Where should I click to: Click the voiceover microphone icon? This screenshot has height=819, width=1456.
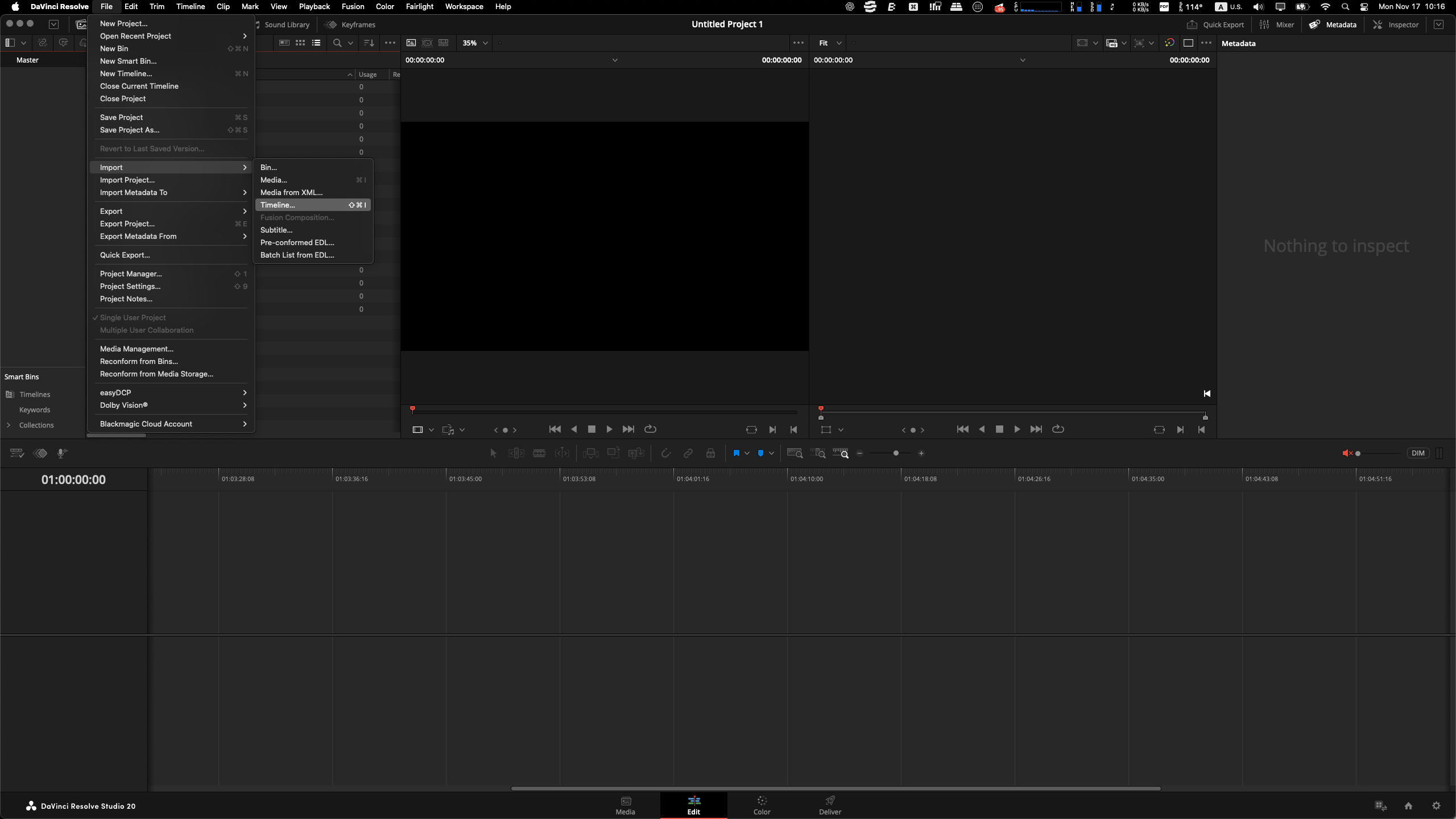pyautogui.click(x=62, y=453)
